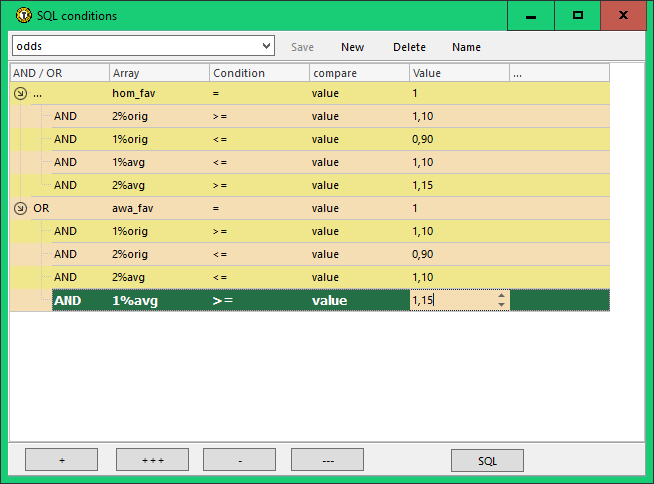Select the 2%orig row with value 1,10
Screen dimensions: 654x484
130,116
